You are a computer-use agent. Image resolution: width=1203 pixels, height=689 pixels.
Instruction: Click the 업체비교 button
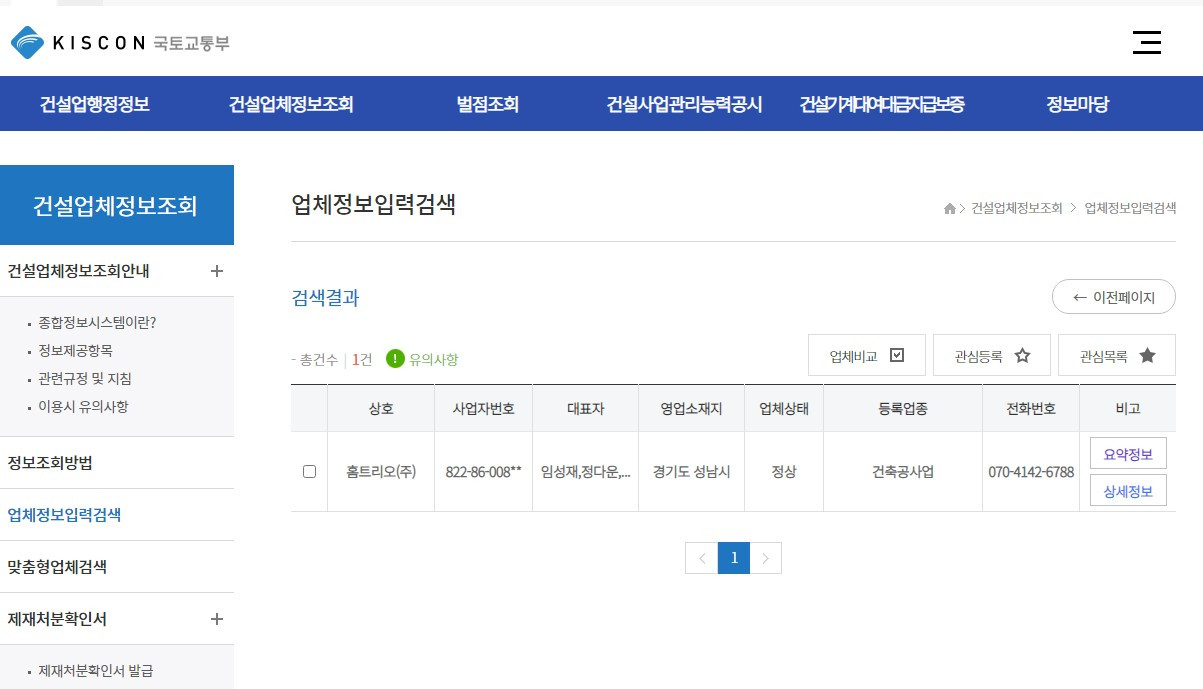pyautogui.click(x=867, y=355)
